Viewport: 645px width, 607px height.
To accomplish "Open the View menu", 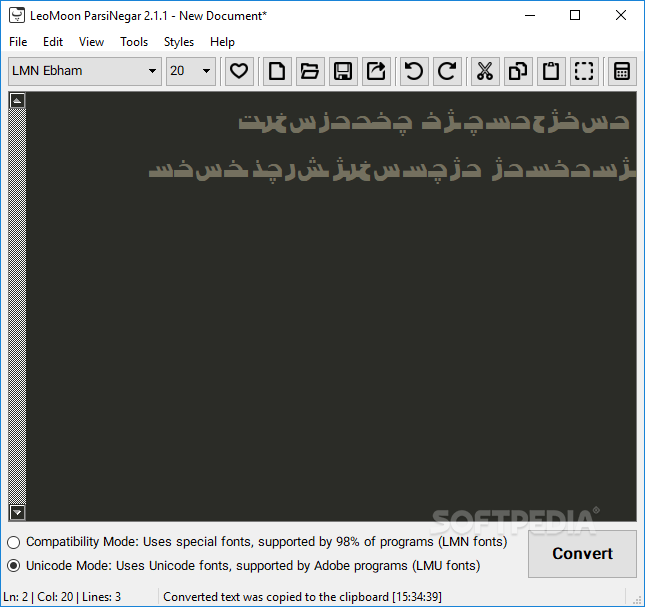I will click(x=91, y=42).
